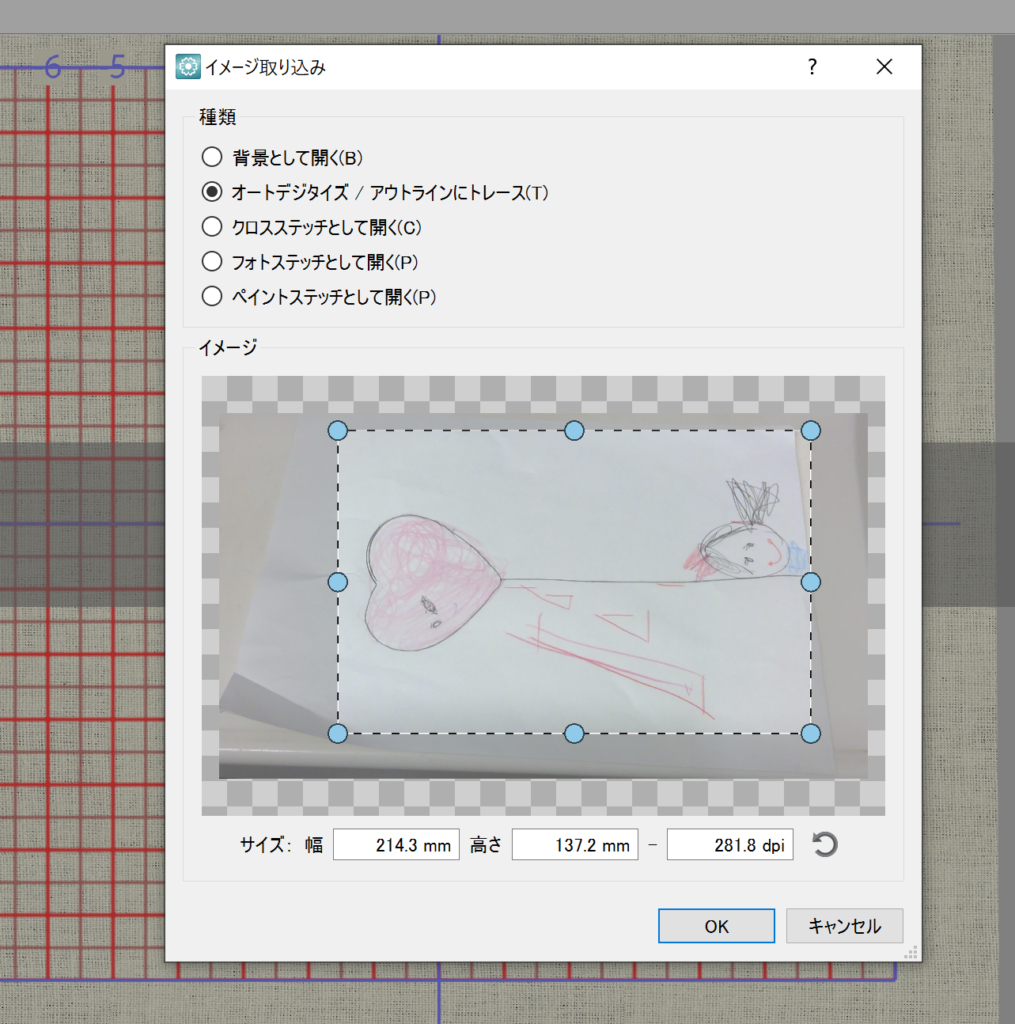The image size is (1015, 1024).
Task: Click the bottom-right crop handle
Action: (x=811, y=734)
